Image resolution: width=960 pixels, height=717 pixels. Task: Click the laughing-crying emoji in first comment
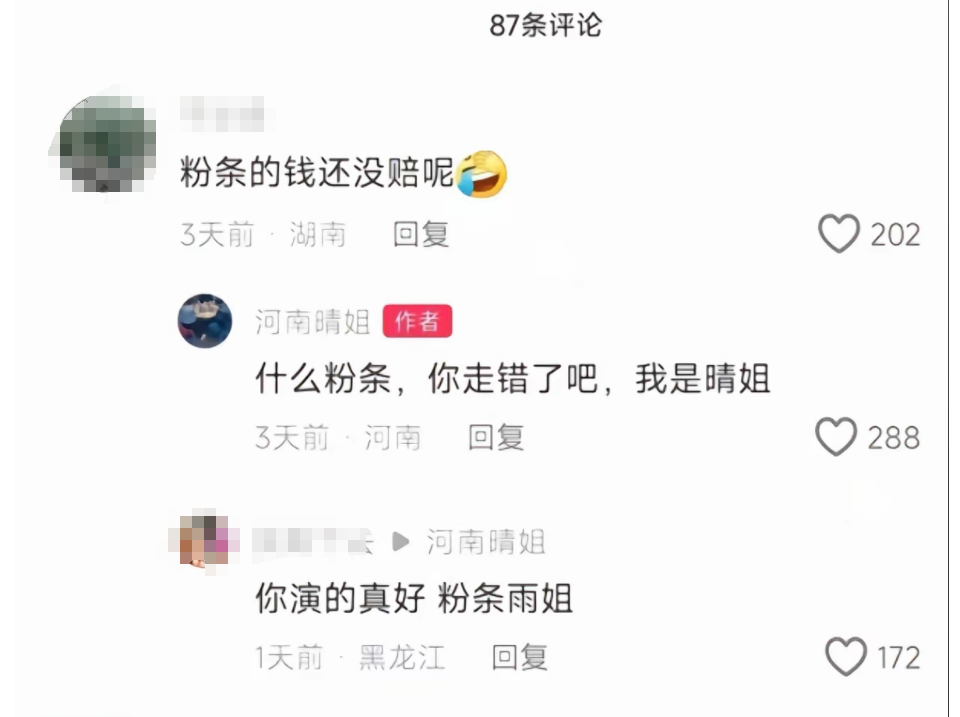pos(482,174)
